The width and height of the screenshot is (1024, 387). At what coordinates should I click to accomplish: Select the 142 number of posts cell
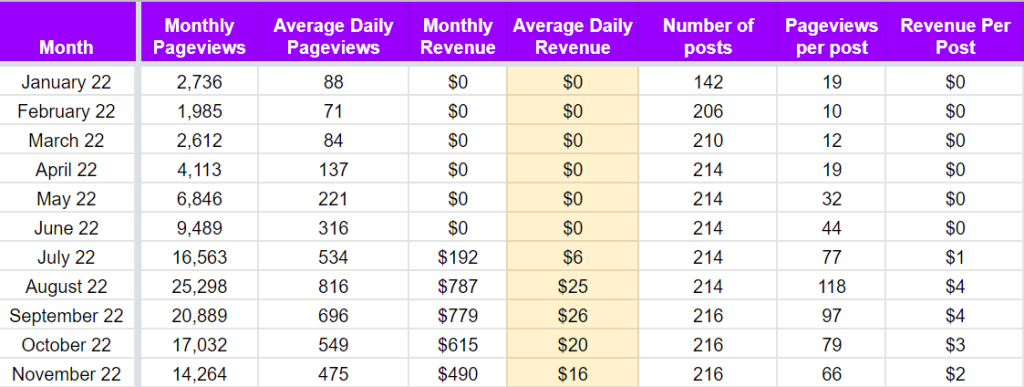708,82
